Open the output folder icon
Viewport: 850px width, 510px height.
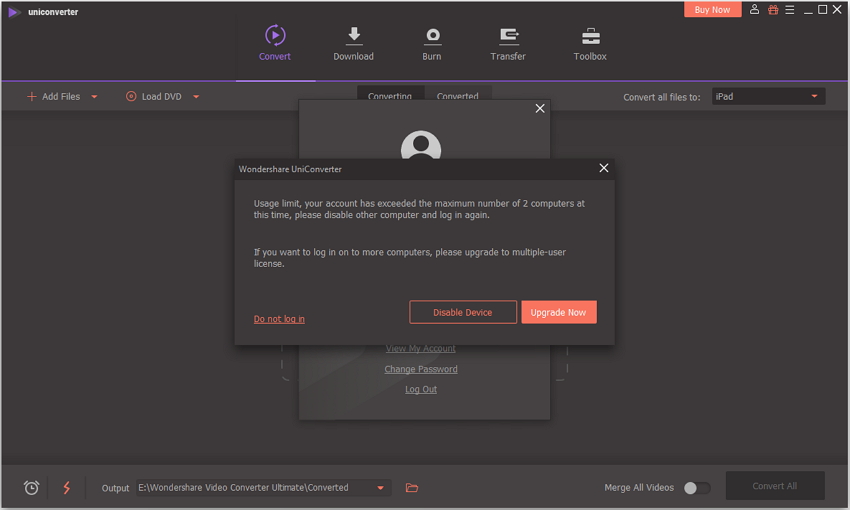pyautogui.click(x=412, y=488)
